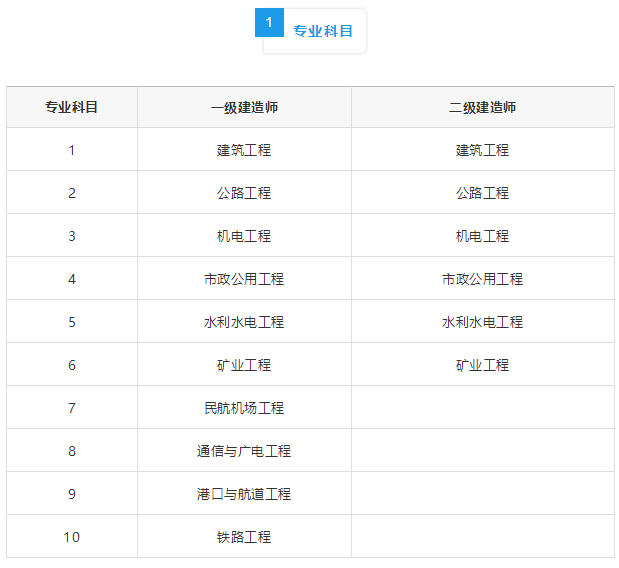
Task: Select 矿业工程 under 一级建造师
Action: [244, 365]
